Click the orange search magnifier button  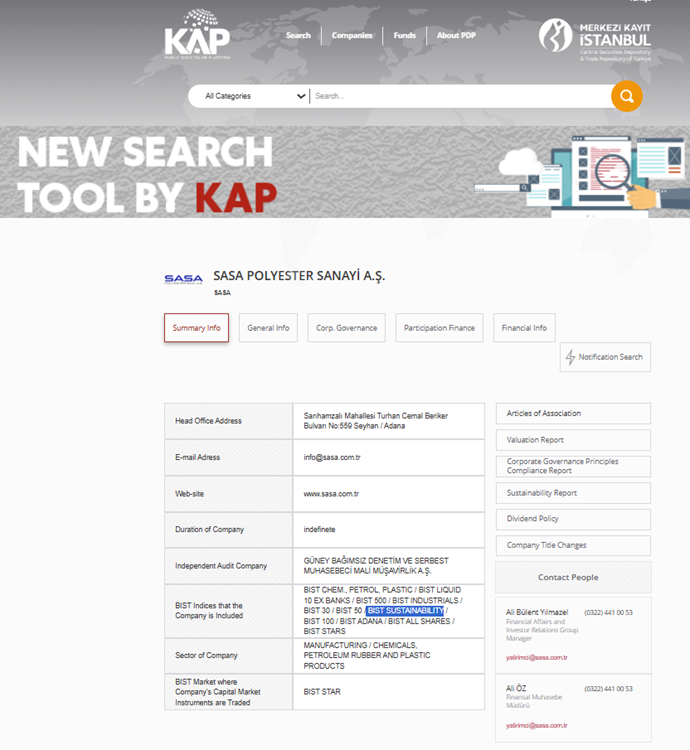click(x=626, y=96)
